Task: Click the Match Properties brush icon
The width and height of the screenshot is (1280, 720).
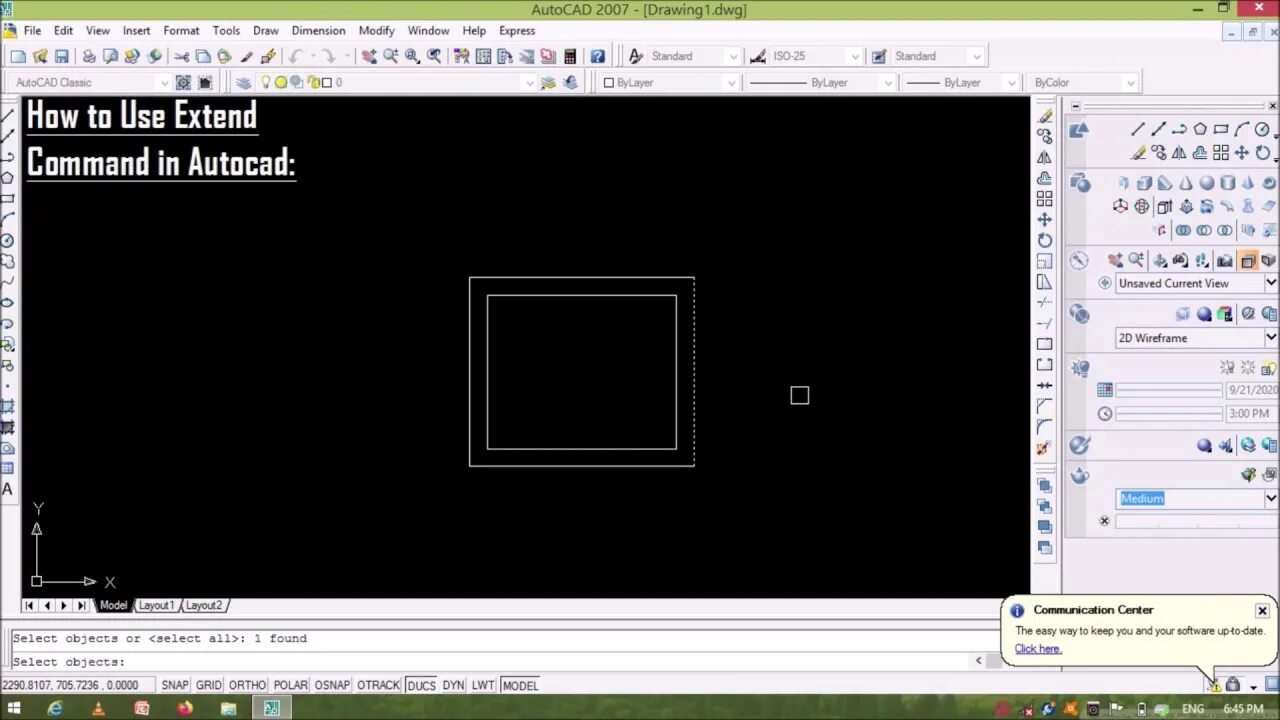Action: 247,56
